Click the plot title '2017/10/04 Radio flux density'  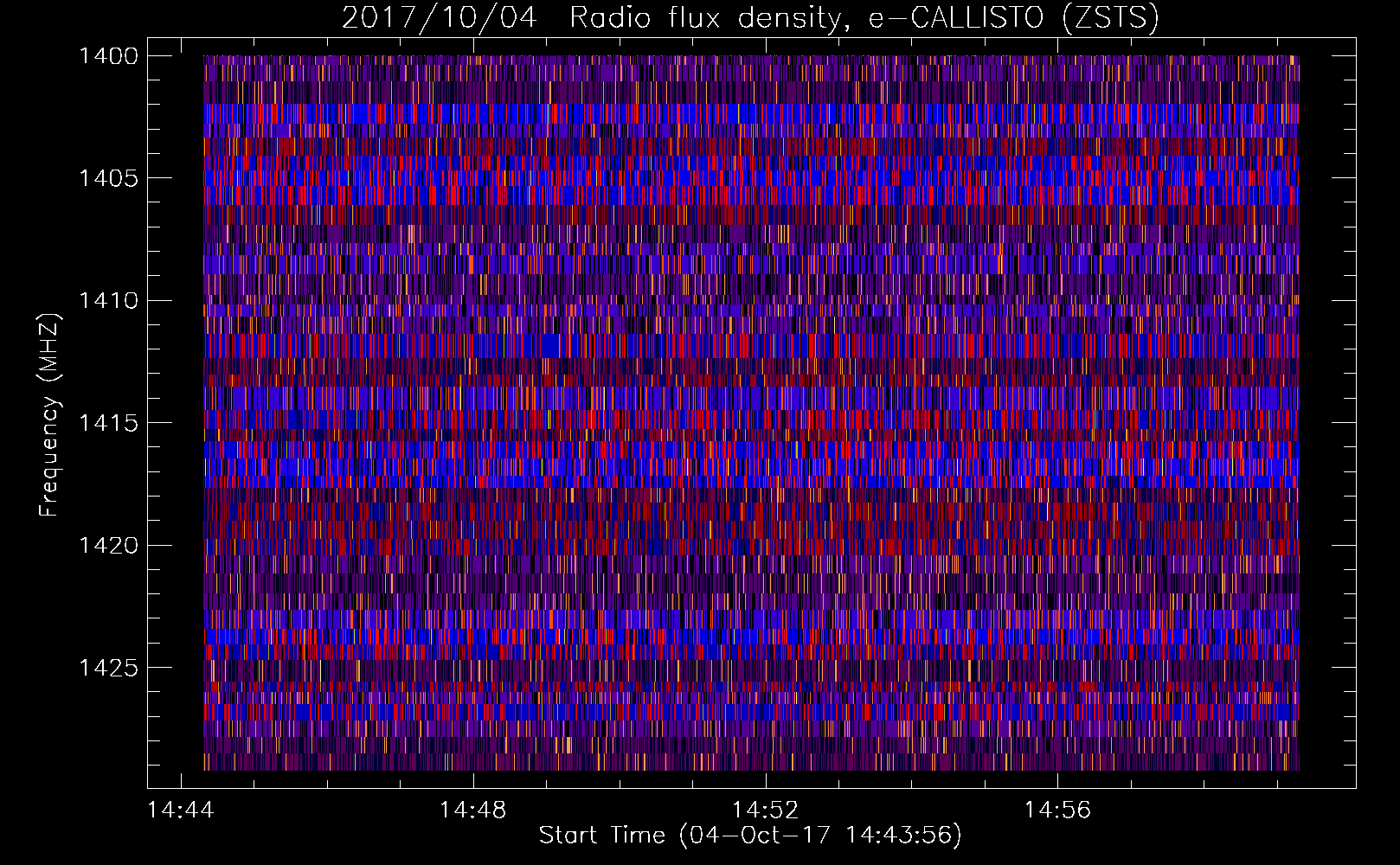[750, 18]
